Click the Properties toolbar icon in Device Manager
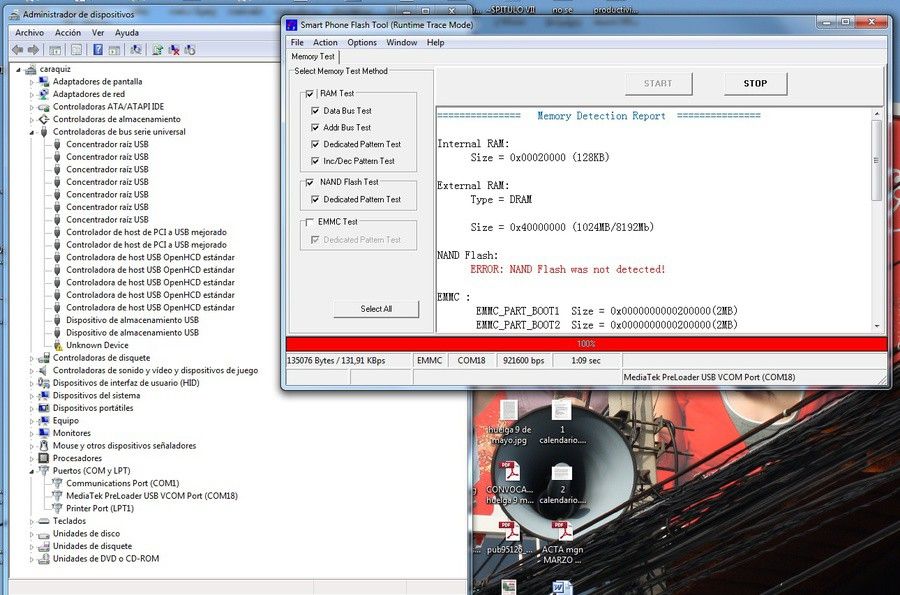The image size is (900, 595). pyautogui.click(x=76, y=50)
